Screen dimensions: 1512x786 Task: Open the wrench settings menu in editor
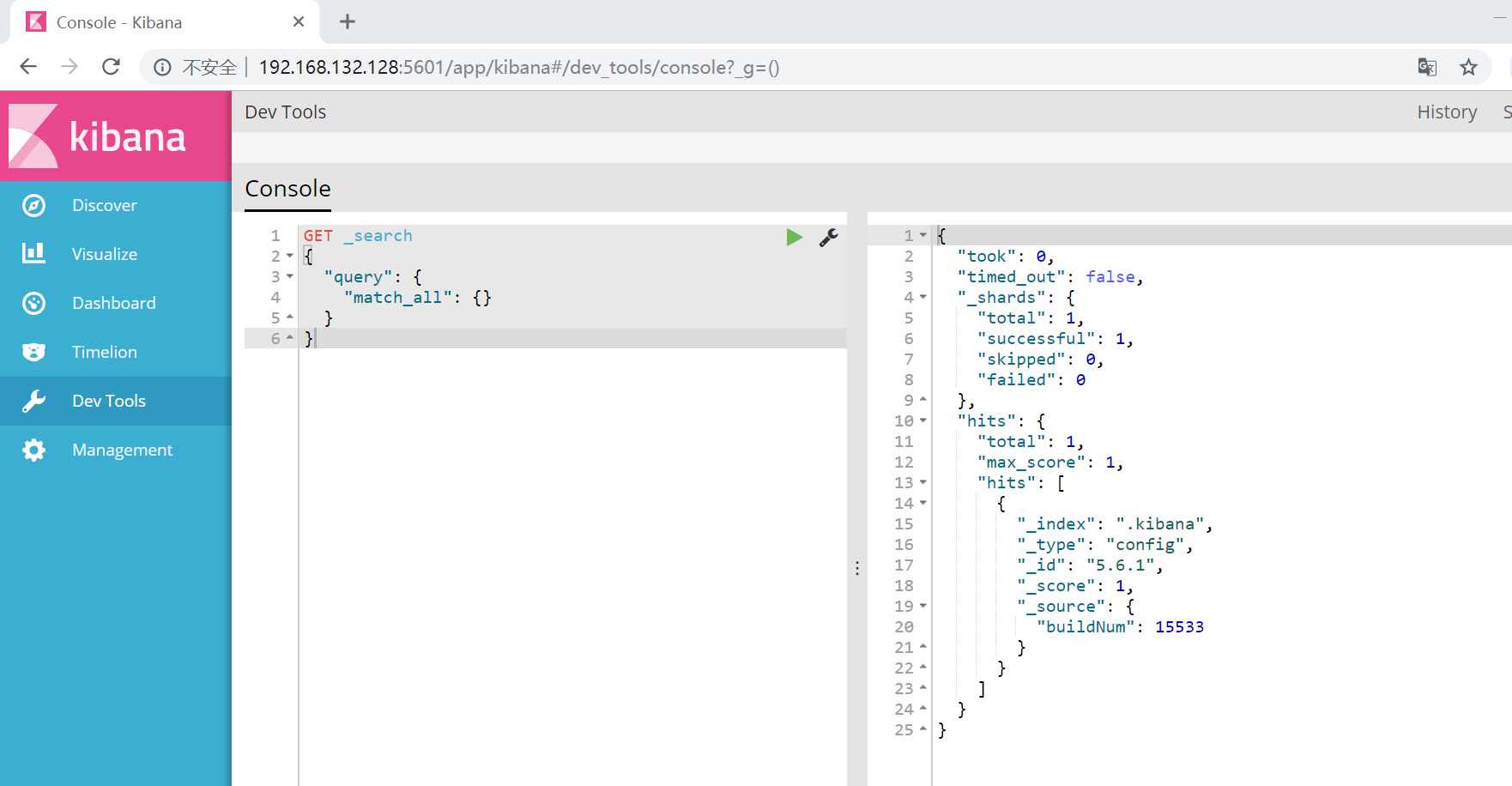[x=828, y=238]
